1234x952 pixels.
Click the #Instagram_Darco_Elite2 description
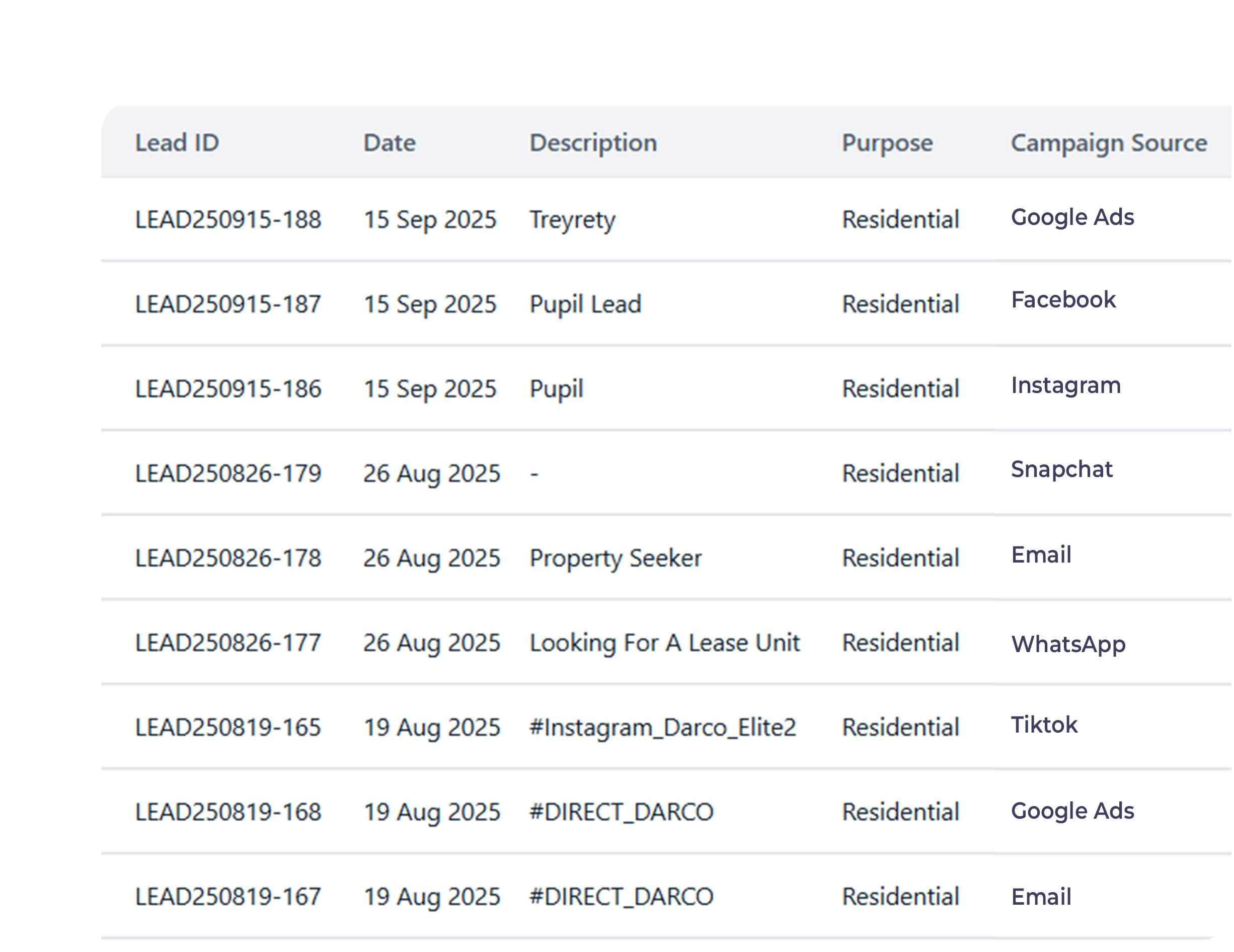662,728
